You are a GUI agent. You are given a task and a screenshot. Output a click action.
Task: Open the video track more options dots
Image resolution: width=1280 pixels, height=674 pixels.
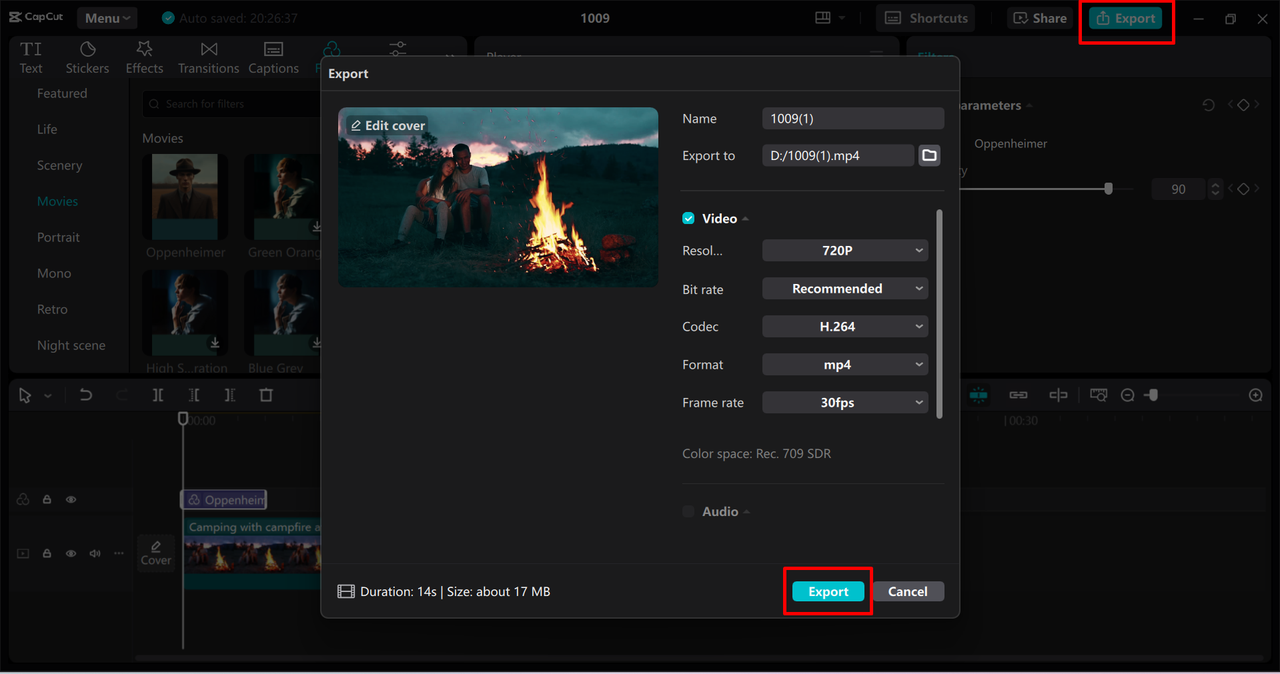119,553
